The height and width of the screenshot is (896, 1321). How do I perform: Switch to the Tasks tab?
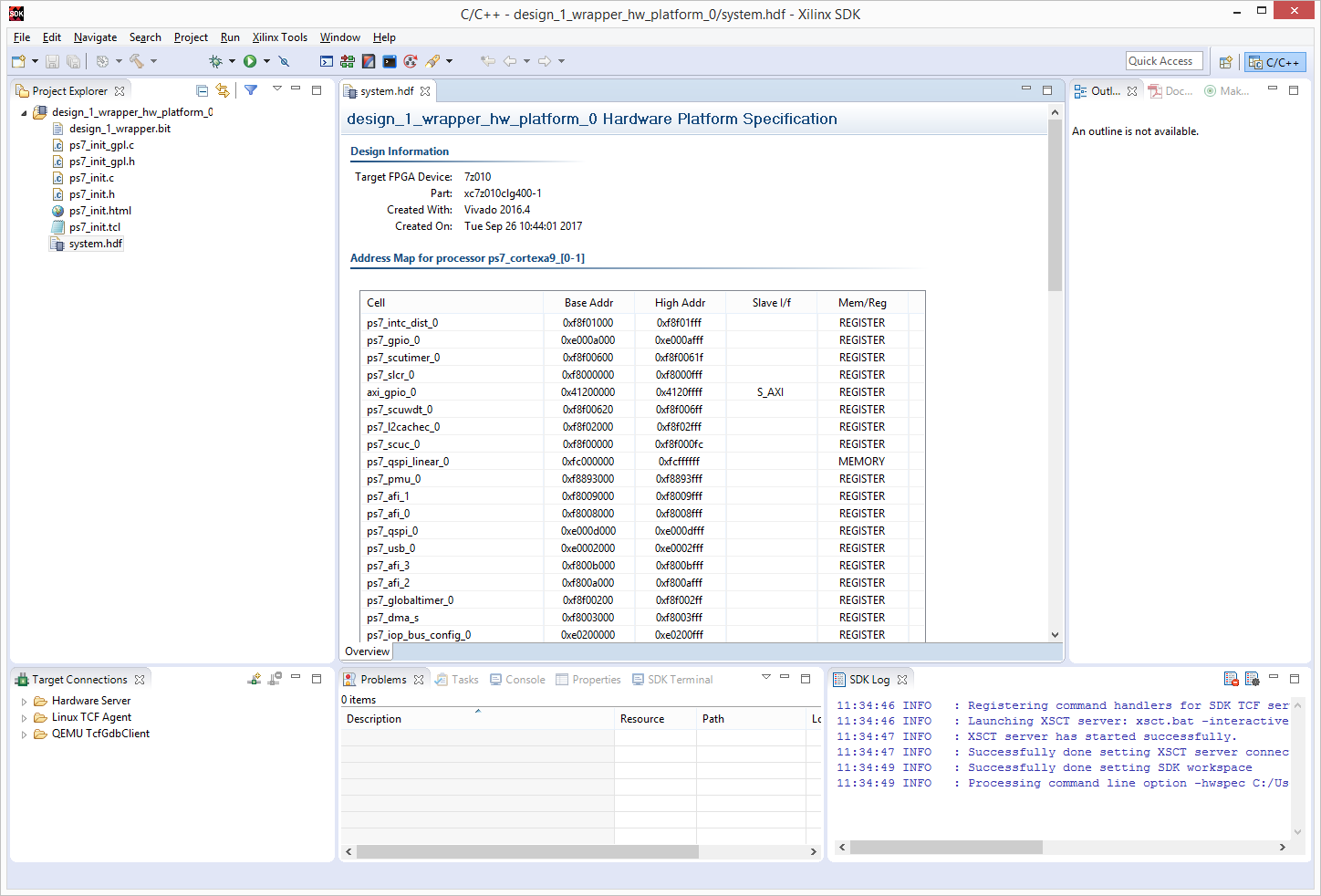[x=457, y=680]
